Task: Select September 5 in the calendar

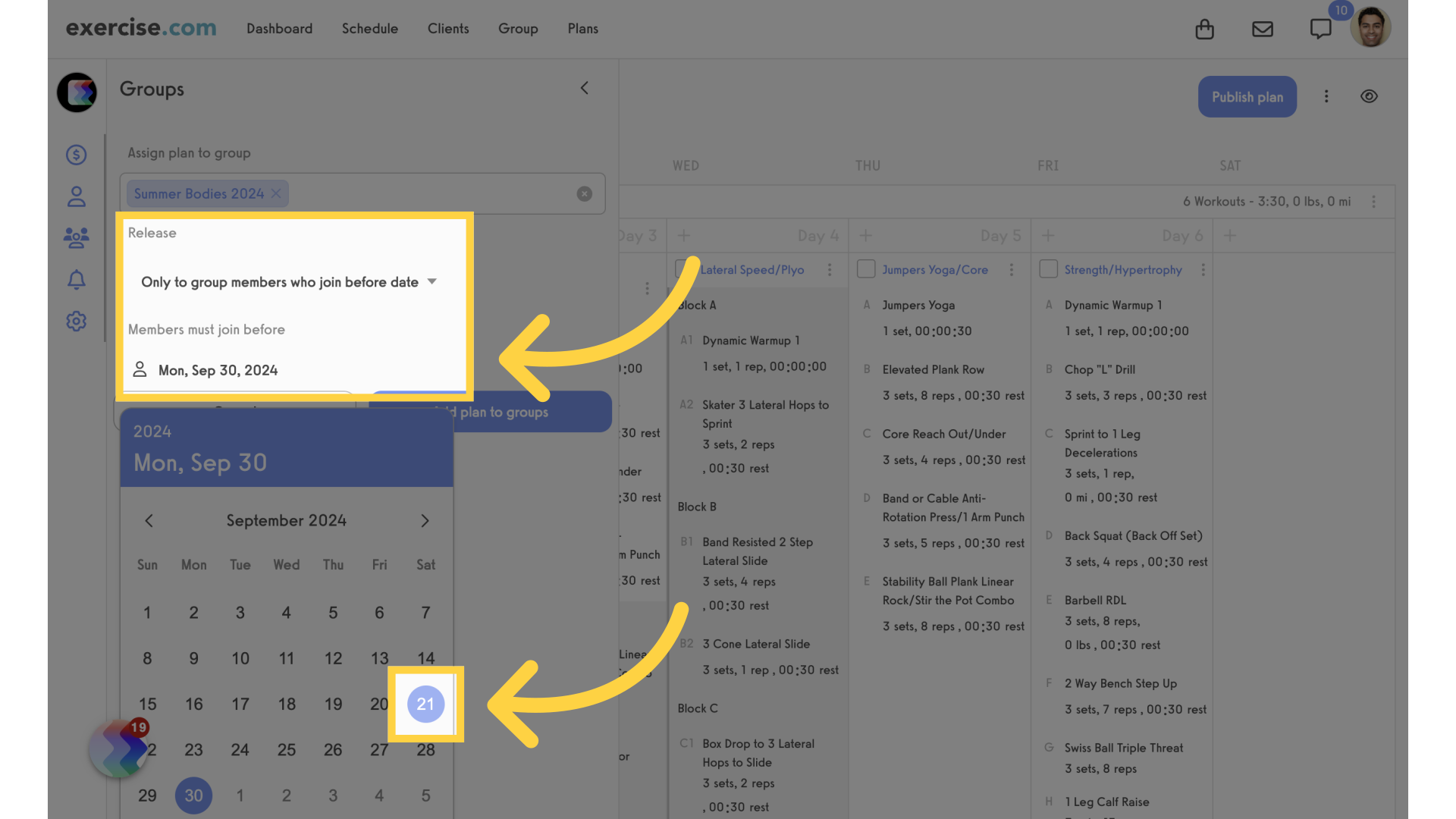Action: 333,612
